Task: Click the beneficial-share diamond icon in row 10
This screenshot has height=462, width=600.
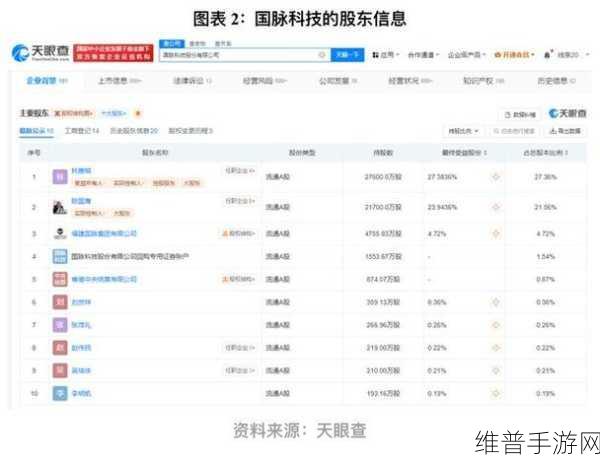Action: coord(496,393)
